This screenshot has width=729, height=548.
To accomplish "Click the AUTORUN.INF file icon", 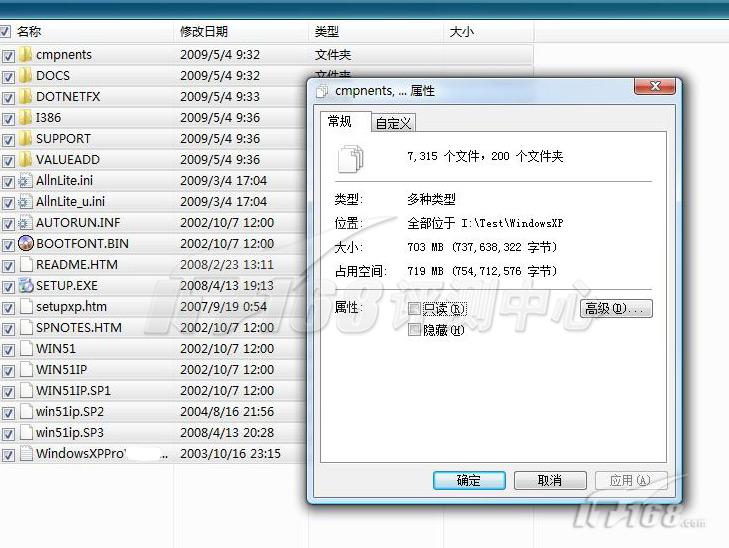I will pos(26,223).
